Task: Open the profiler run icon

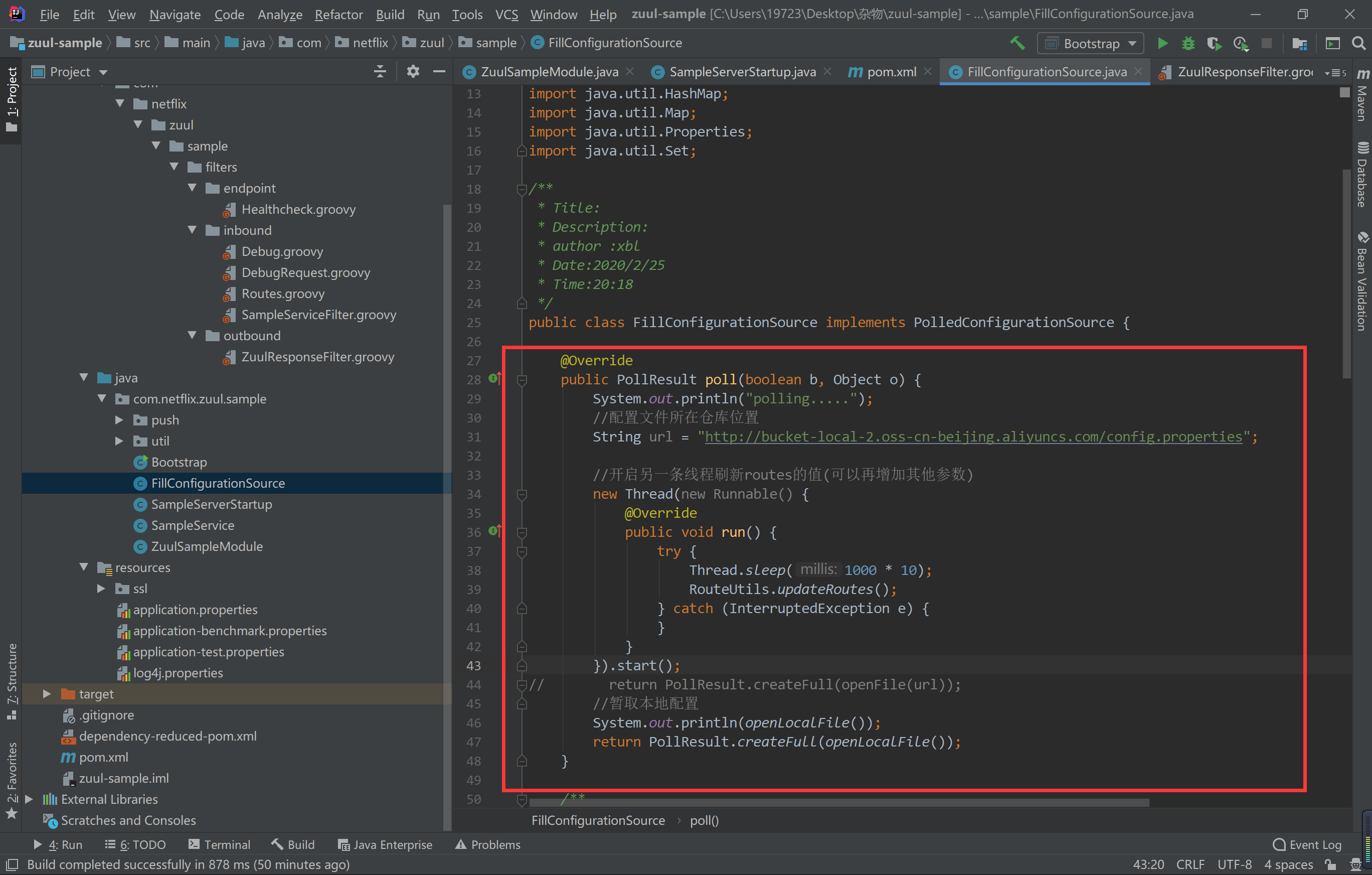Action: (x=1241, y=43)
